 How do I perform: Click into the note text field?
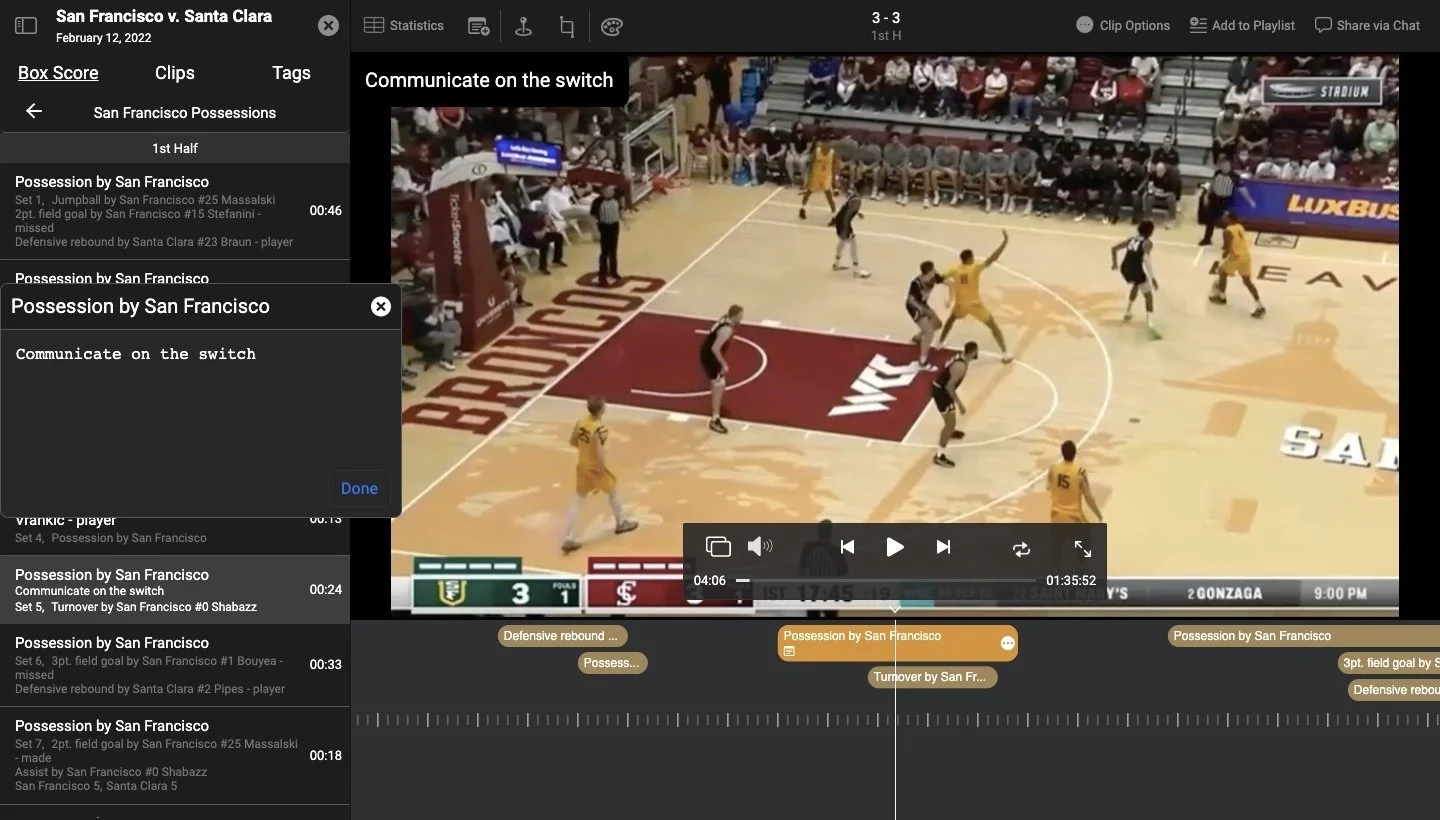201,400
